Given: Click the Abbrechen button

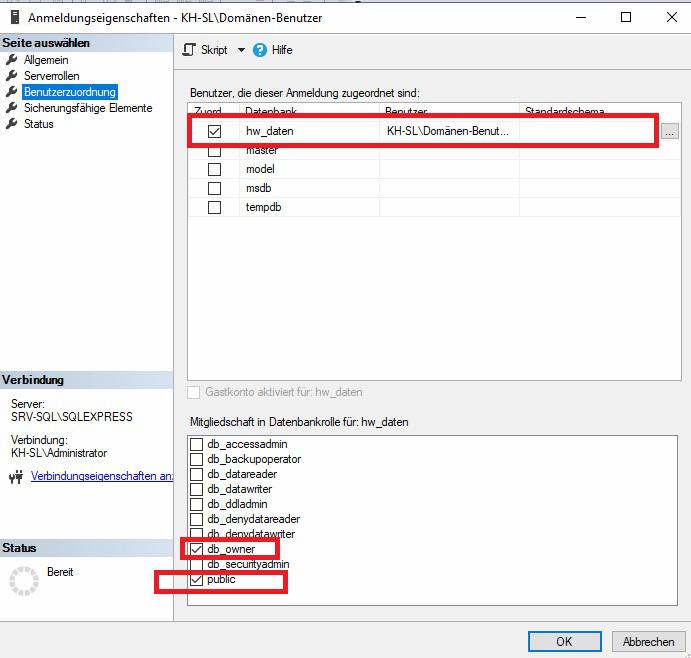Looking at the screenshot, I should (648, 641).
